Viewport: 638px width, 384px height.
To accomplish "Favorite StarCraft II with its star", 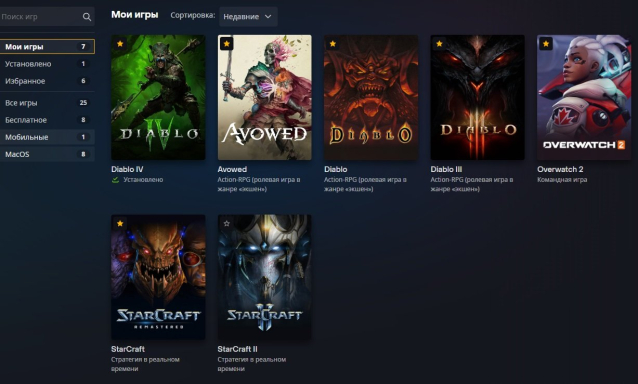I will 227,223.
